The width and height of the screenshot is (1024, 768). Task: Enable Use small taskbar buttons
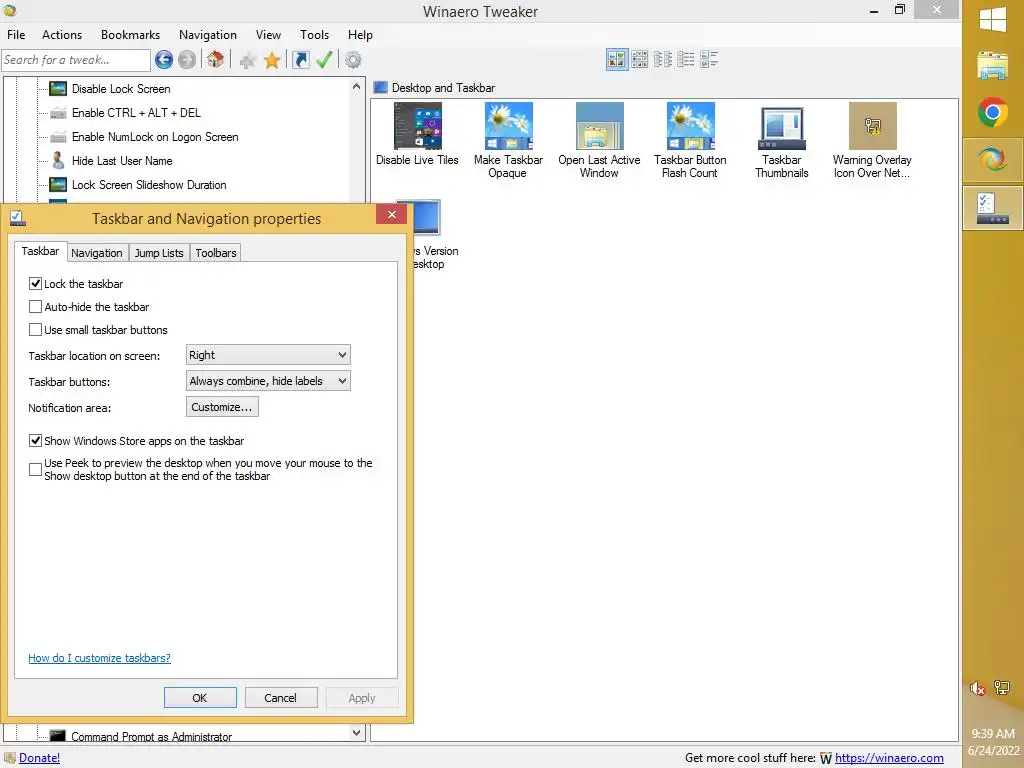click(x=36, y=329)
